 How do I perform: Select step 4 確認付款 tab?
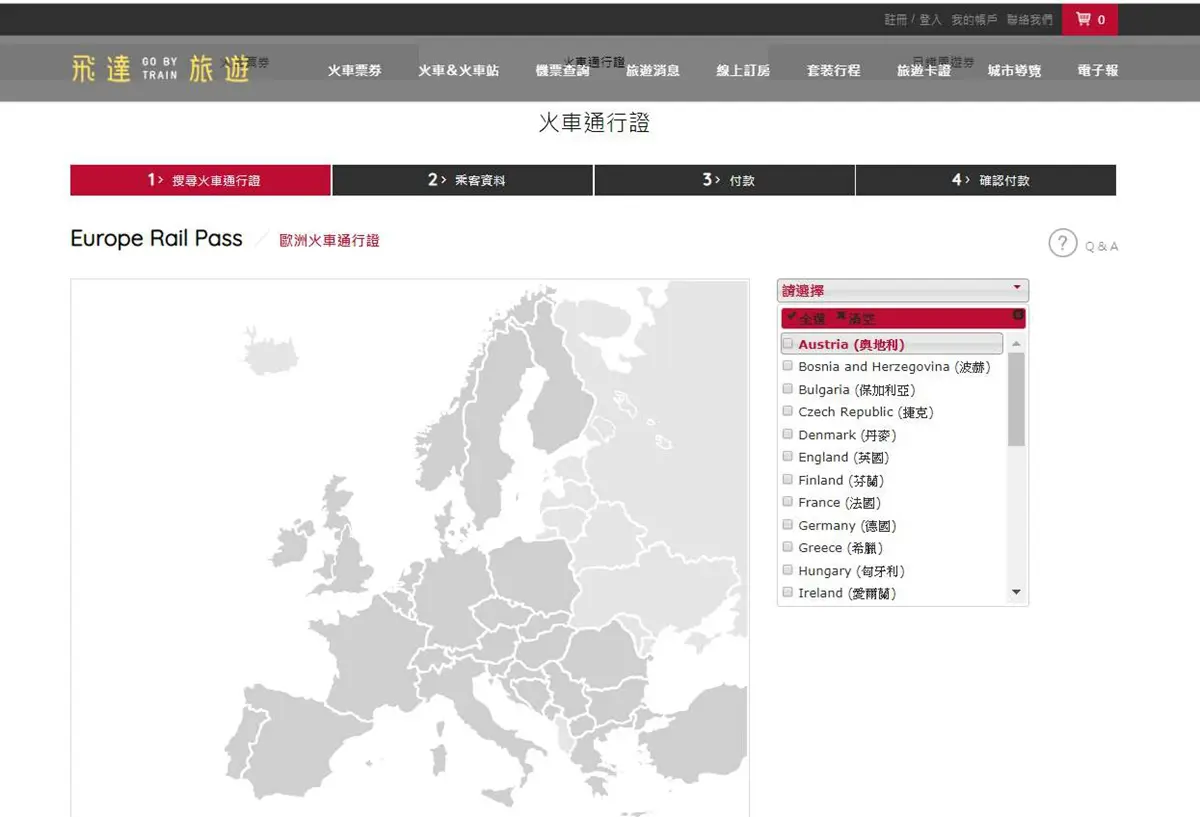(x=986, y=180)
